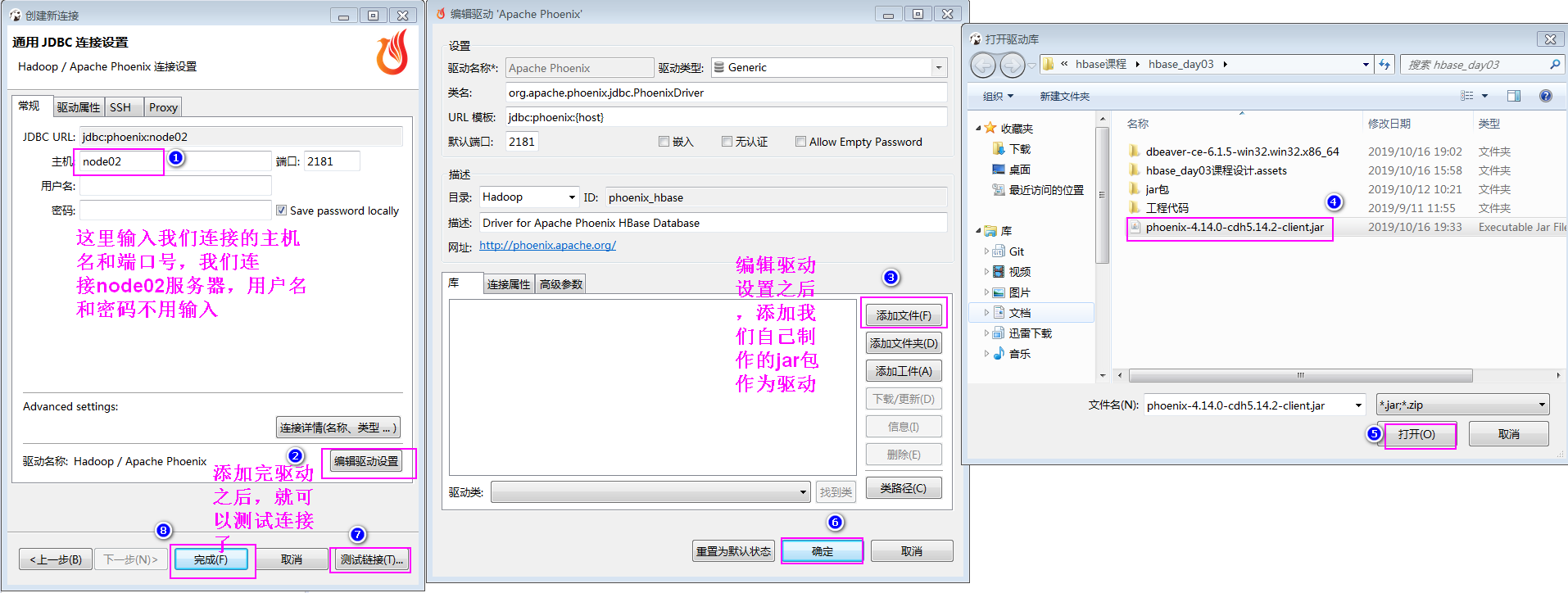The height and width of the screenshot is (593, 1568).
Task: Click the 完成(F) button
Action: [211, 559]
